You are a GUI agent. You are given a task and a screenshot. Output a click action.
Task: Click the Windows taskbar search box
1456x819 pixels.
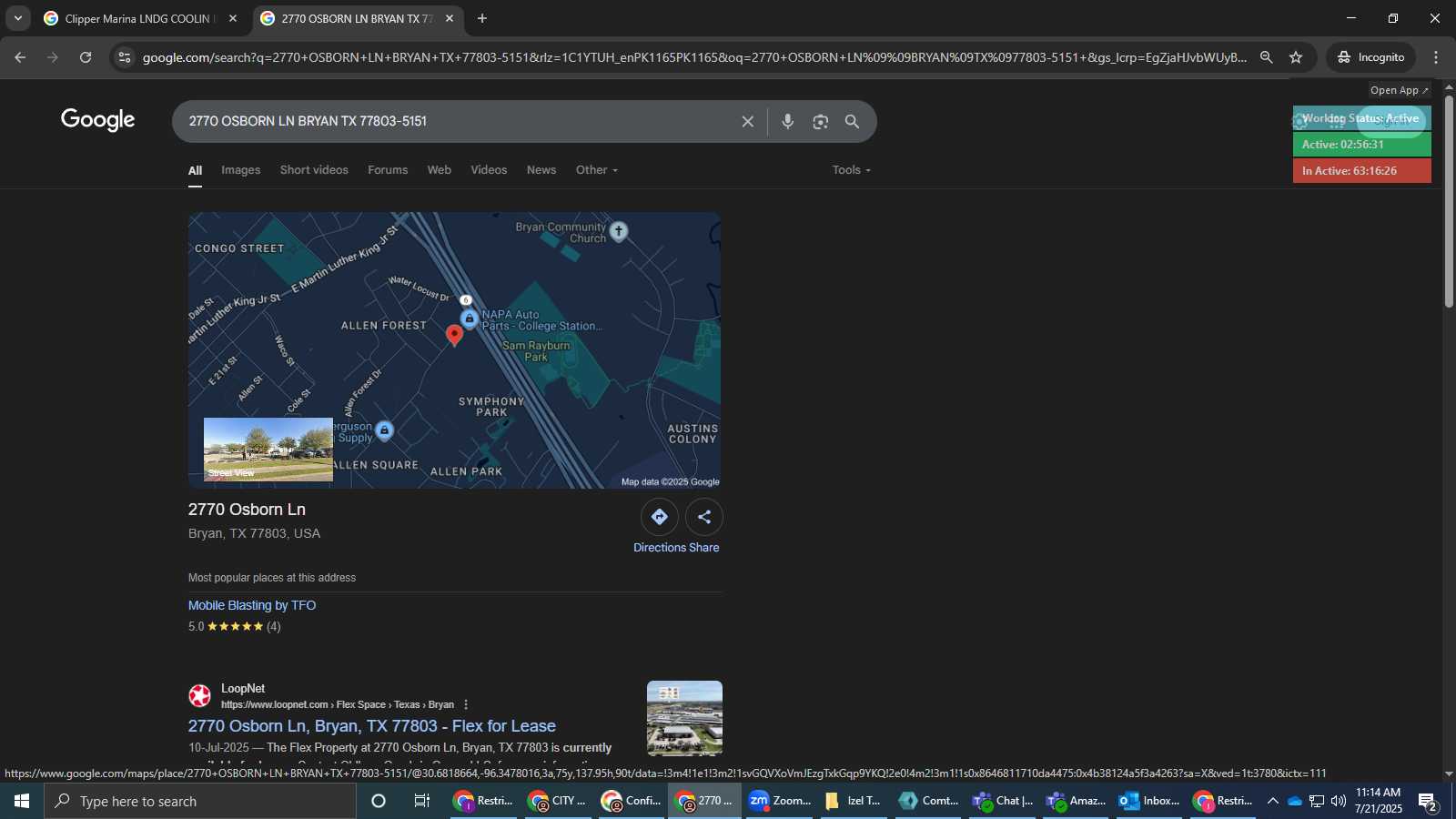(200, 801)
